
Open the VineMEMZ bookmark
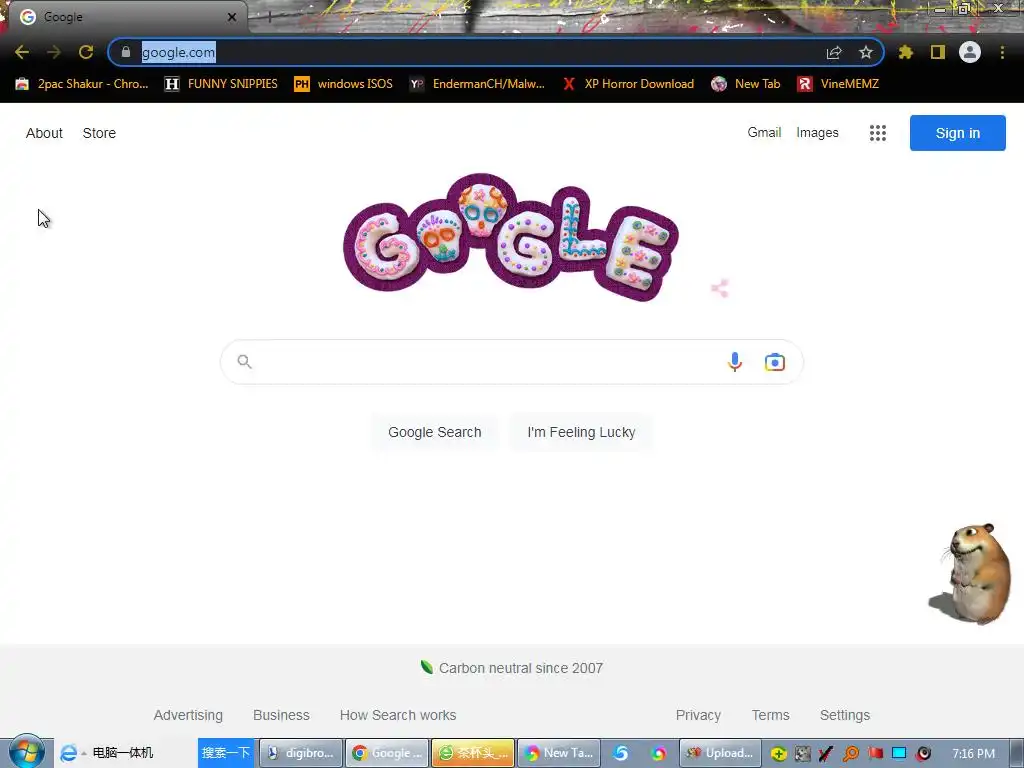(x=838, y=84)
